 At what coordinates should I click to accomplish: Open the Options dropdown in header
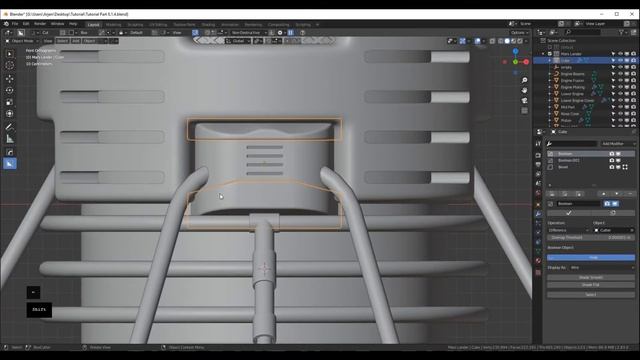click(519, 33)
